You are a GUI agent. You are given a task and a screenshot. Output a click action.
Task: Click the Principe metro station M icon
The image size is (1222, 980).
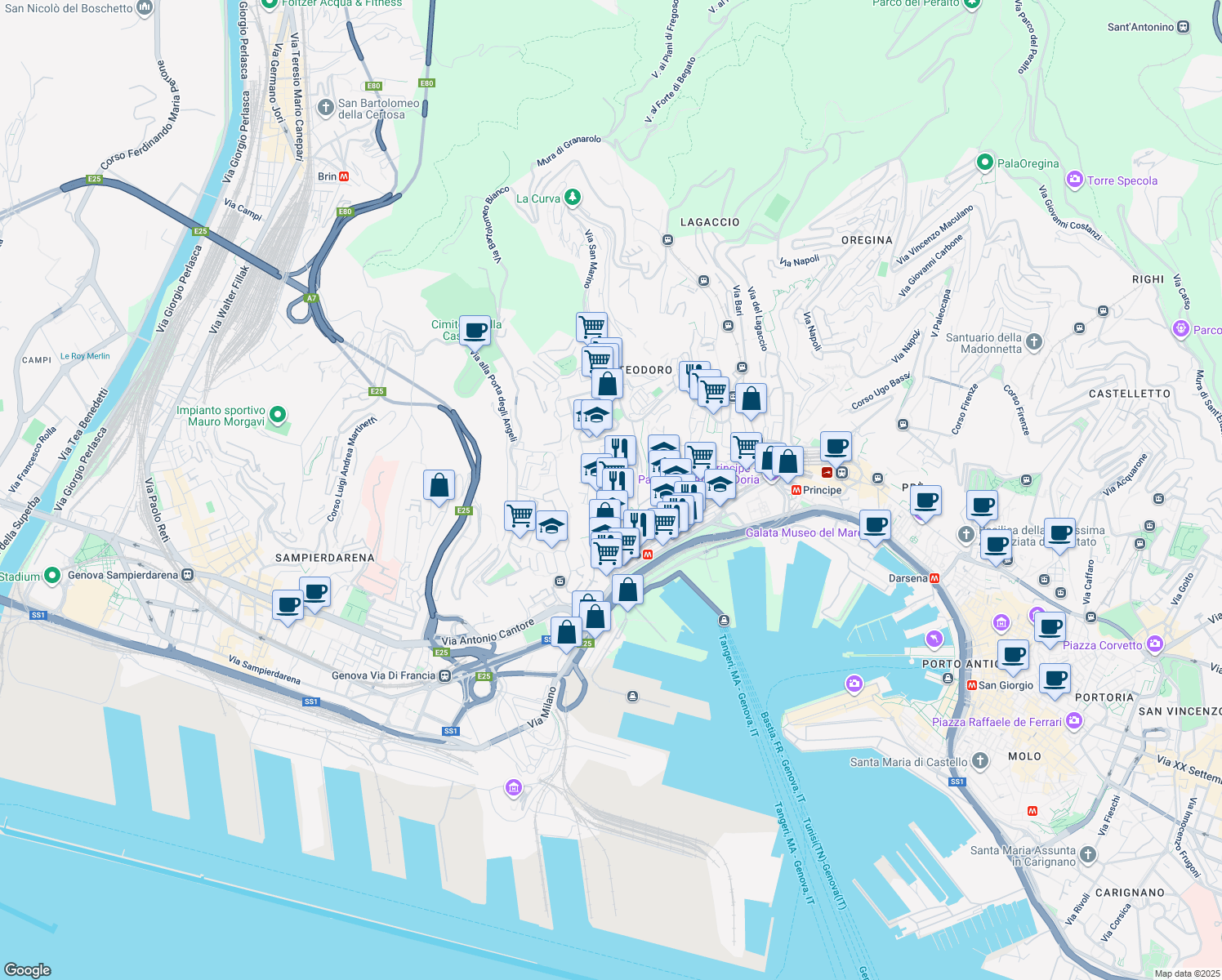coord(795,490)
